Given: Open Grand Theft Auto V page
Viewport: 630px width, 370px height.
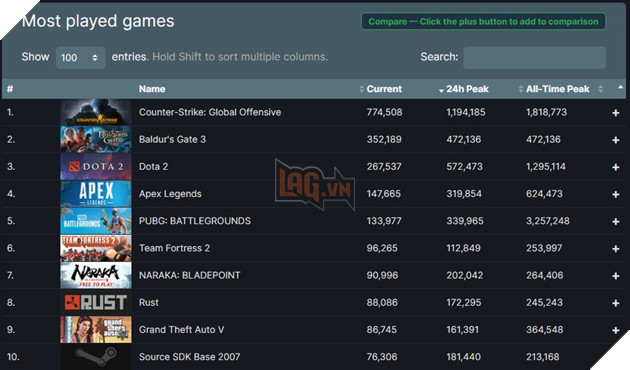Looking at the screenshot, I should pos(182,330).
